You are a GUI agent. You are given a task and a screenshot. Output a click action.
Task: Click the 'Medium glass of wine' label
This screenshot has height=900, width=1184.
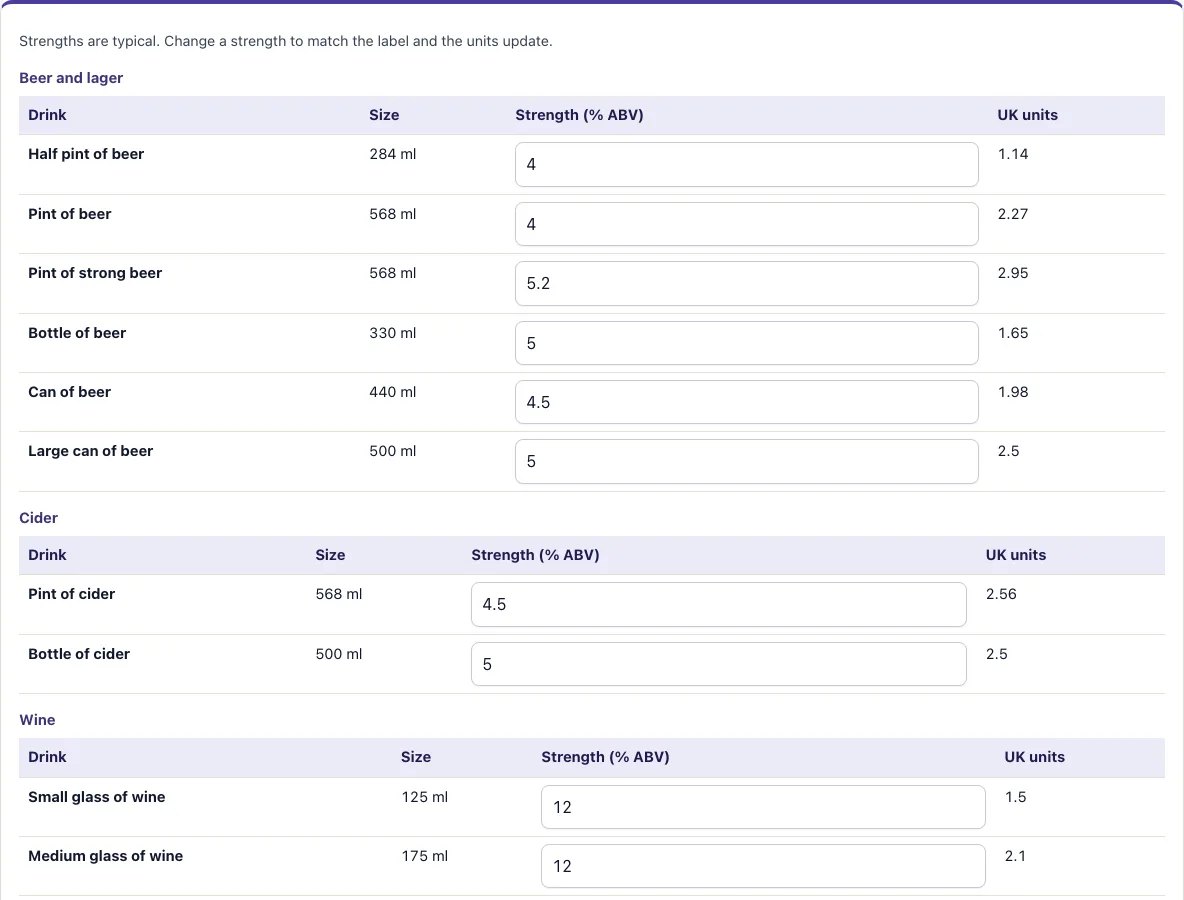point(106,855)
